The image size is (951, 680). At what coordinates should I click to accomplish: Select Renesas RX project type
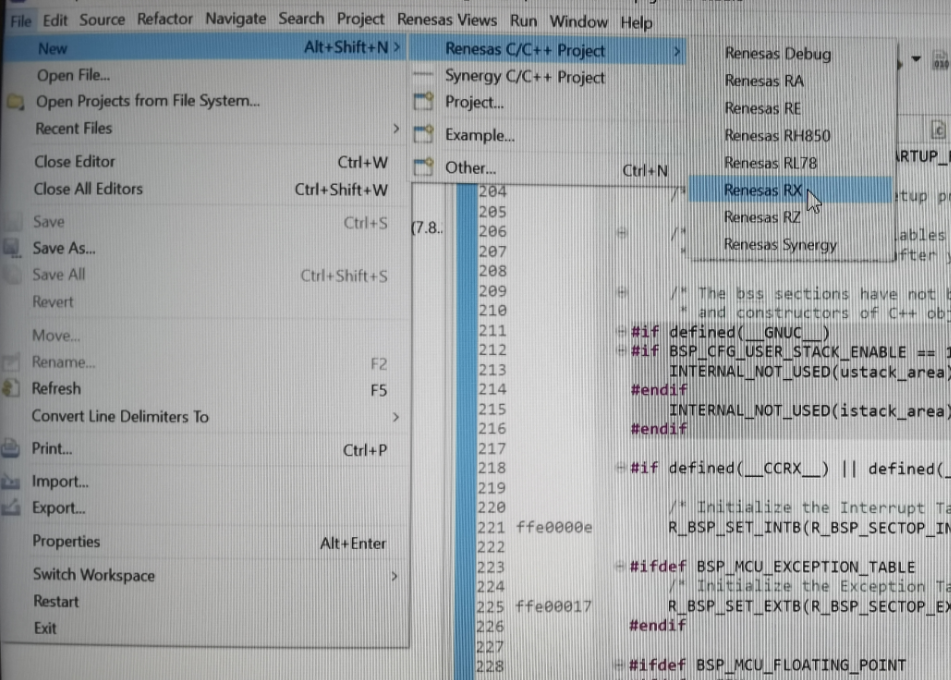pyautogui.click(x=763, y=190)
